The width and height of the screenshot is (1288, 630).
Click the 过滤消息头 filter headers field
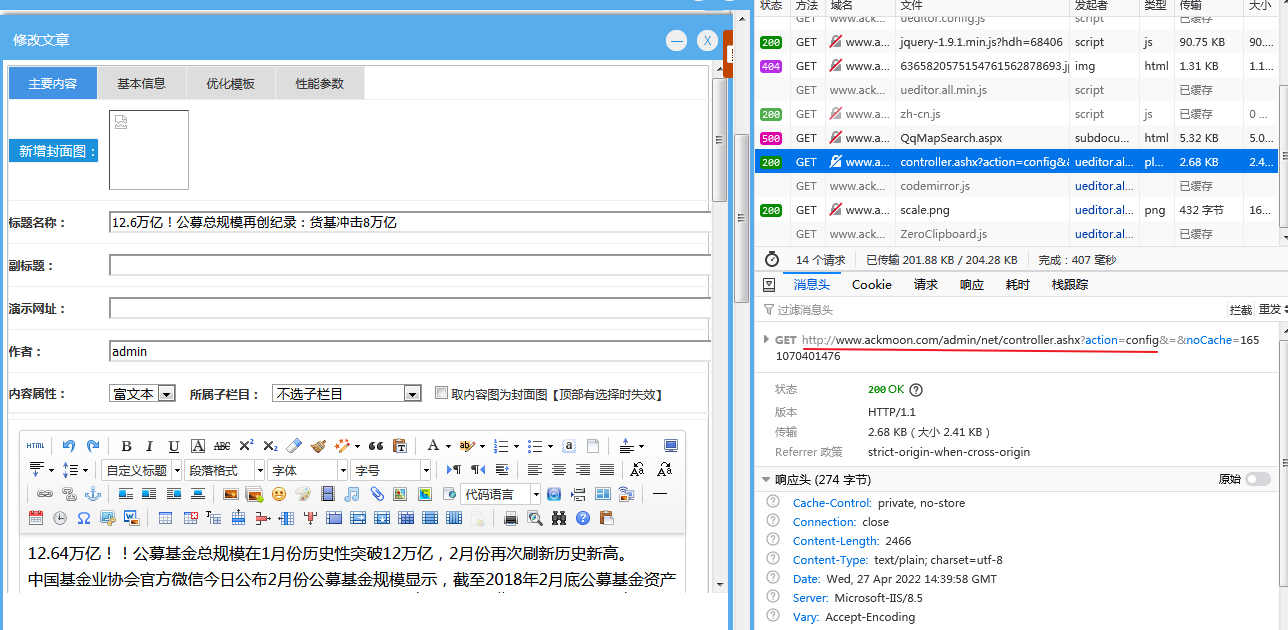pyautogui.click(x=990, y=310)
